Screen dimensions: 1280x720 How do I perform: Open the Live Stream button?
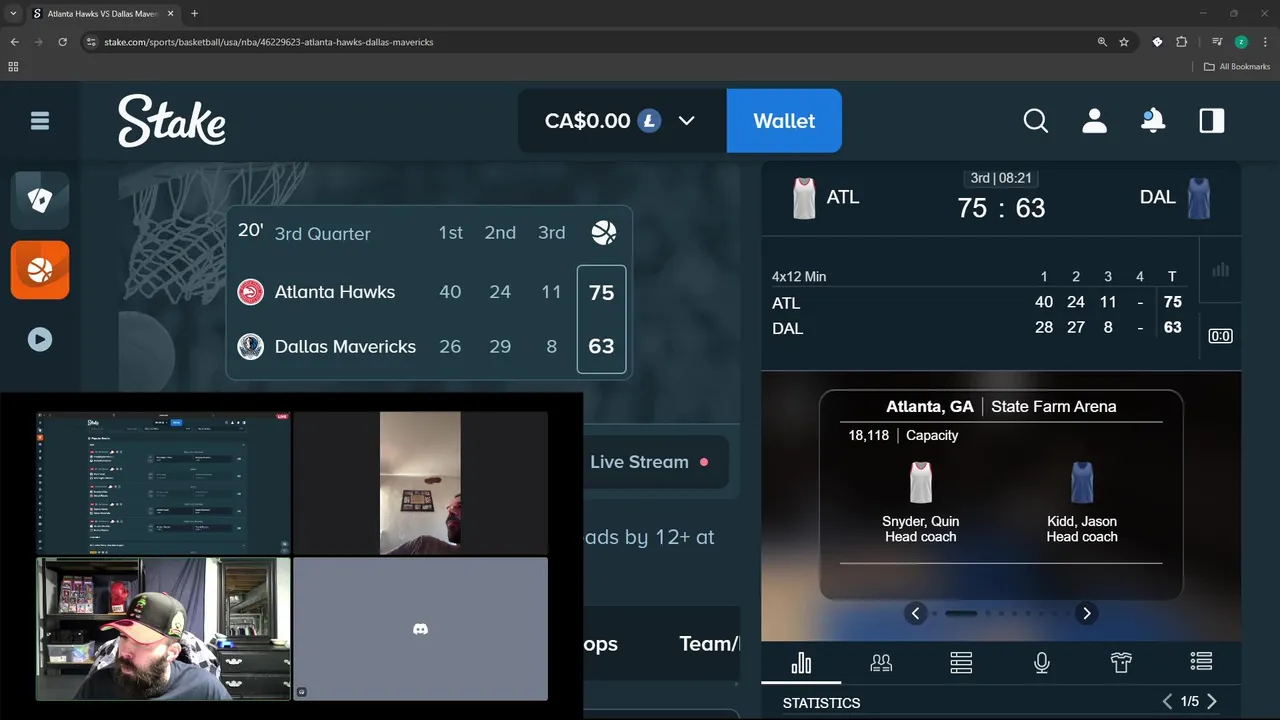(650, 462)
